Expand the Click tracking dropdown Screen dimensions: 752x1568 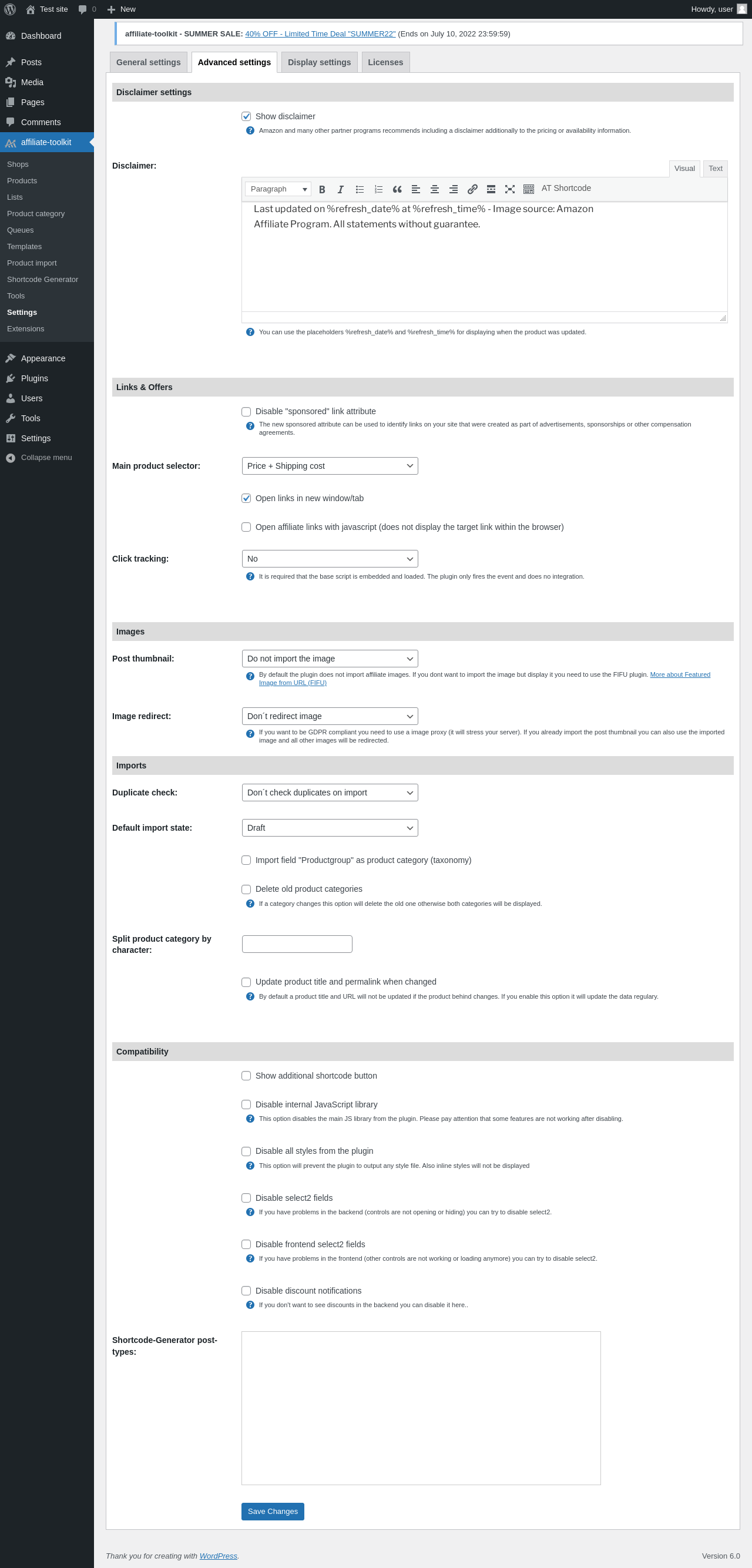point(330,559)
